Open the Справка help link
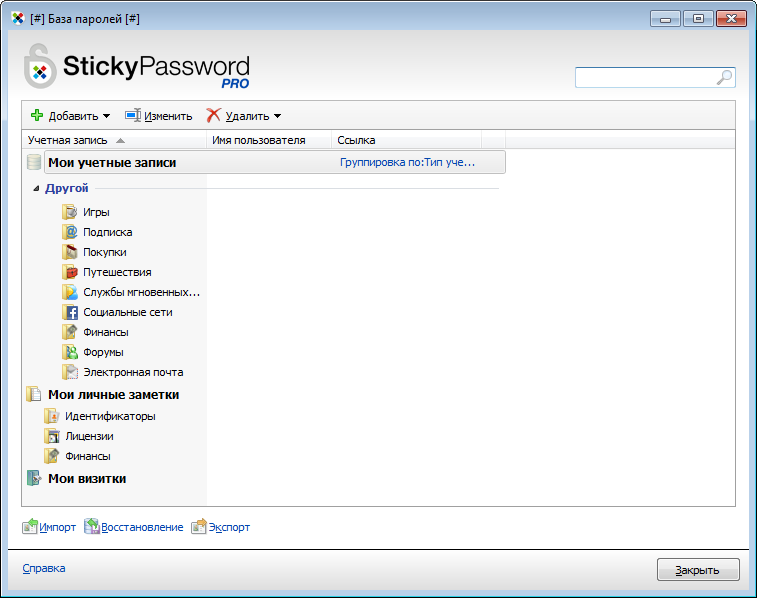757x598 pixels. point(44,568)
